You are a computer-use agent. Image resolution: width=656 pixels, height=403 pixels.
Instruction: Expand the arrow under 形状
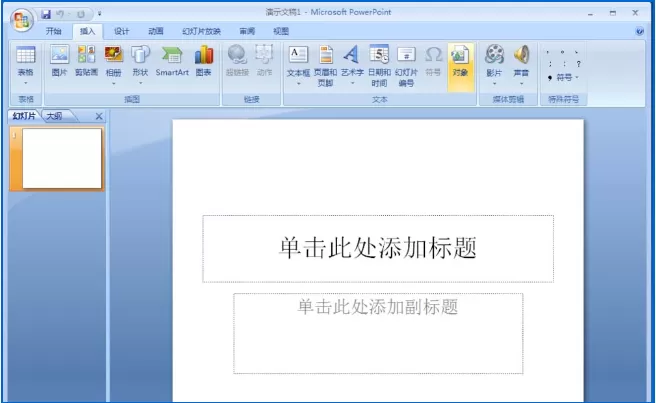pos(140,83)
